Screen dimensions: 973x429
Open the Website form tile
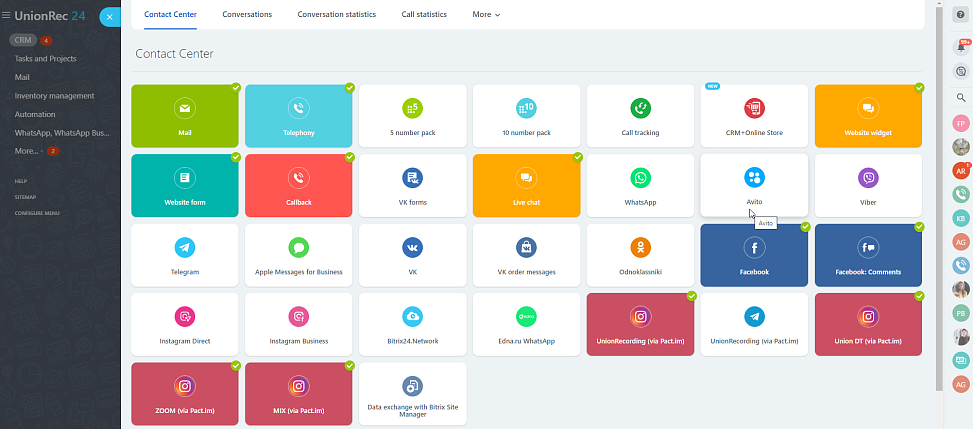coord(185,186)
